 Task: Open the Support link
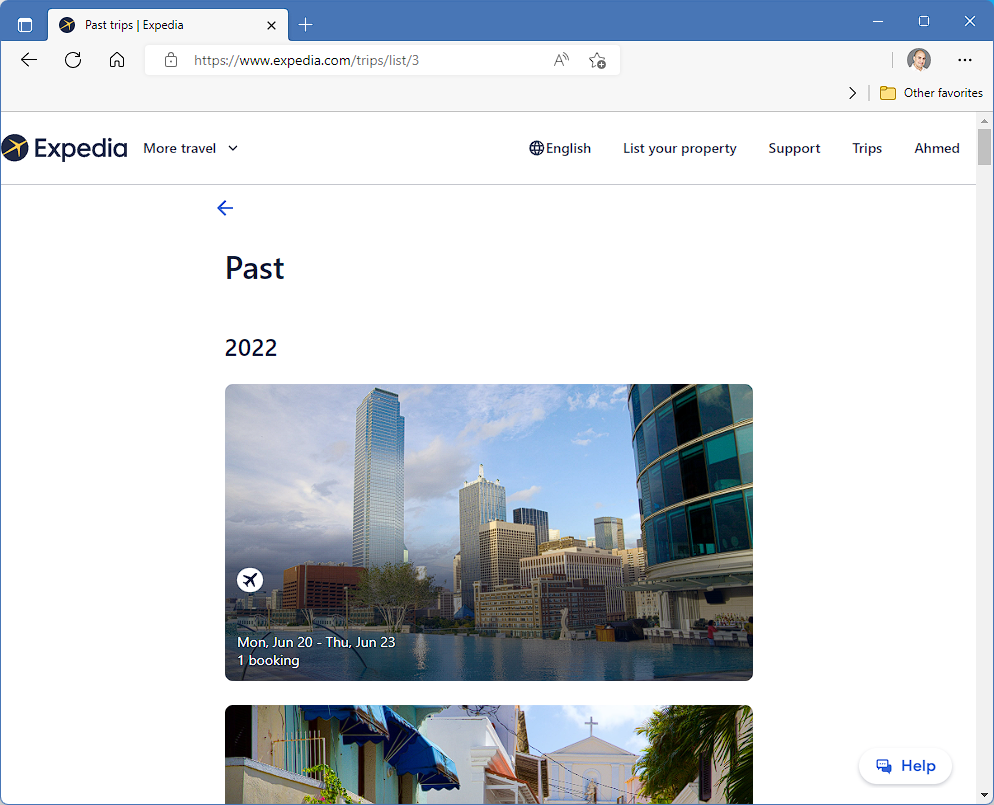794,148
